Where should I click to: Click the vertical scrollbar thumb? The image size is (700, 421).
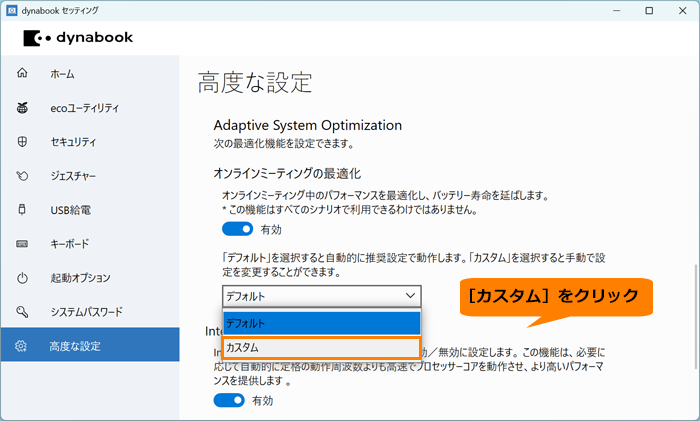coord(695,317)
